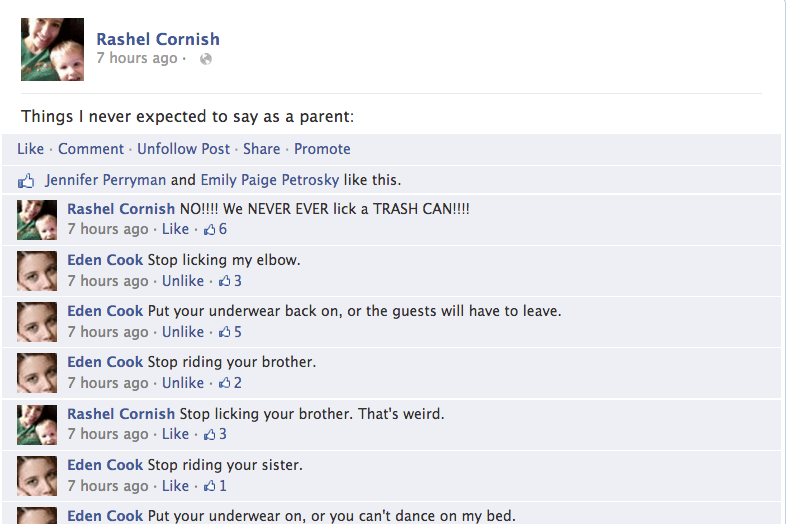The height and width of the screenshot is (524, 786).
Task: Click the globe privacy icon by the timestamp
Action: (x=206, y=59)
